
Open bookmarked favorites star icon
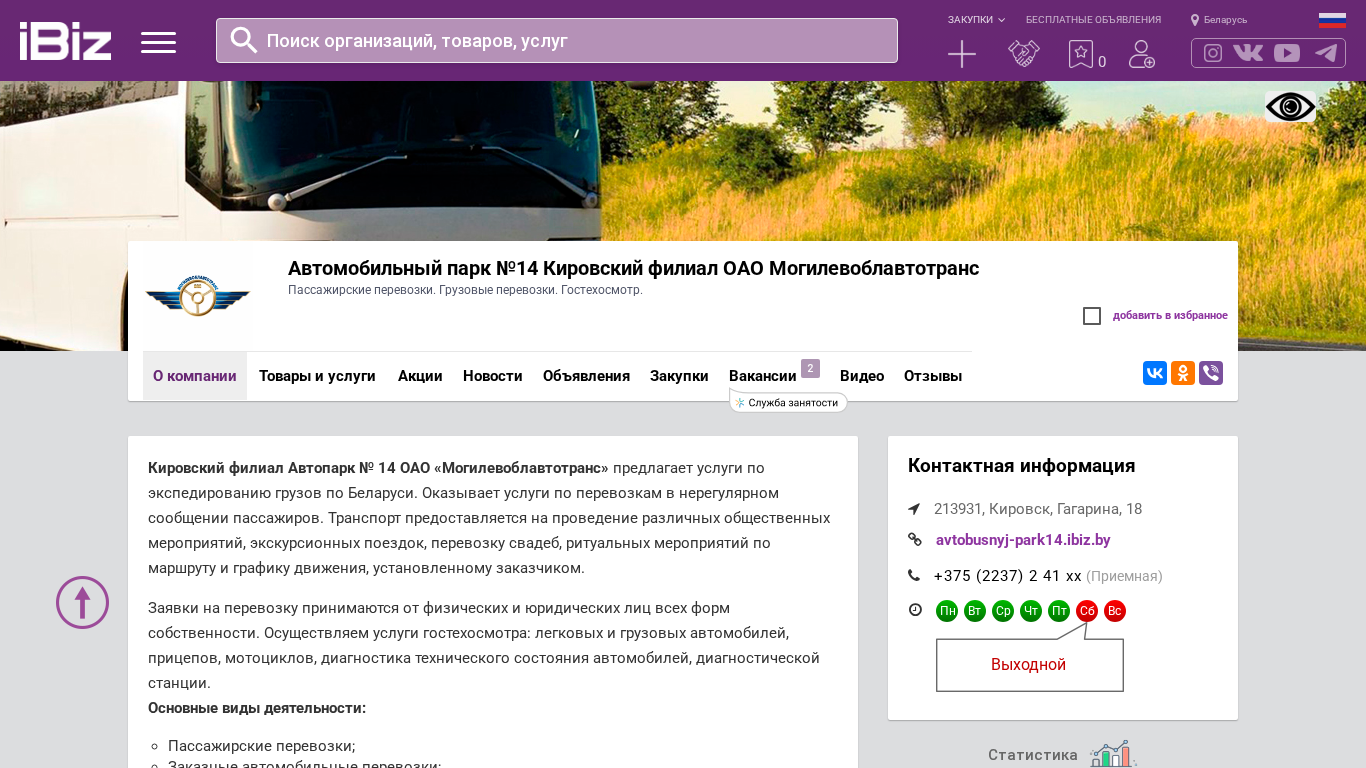1081,54
